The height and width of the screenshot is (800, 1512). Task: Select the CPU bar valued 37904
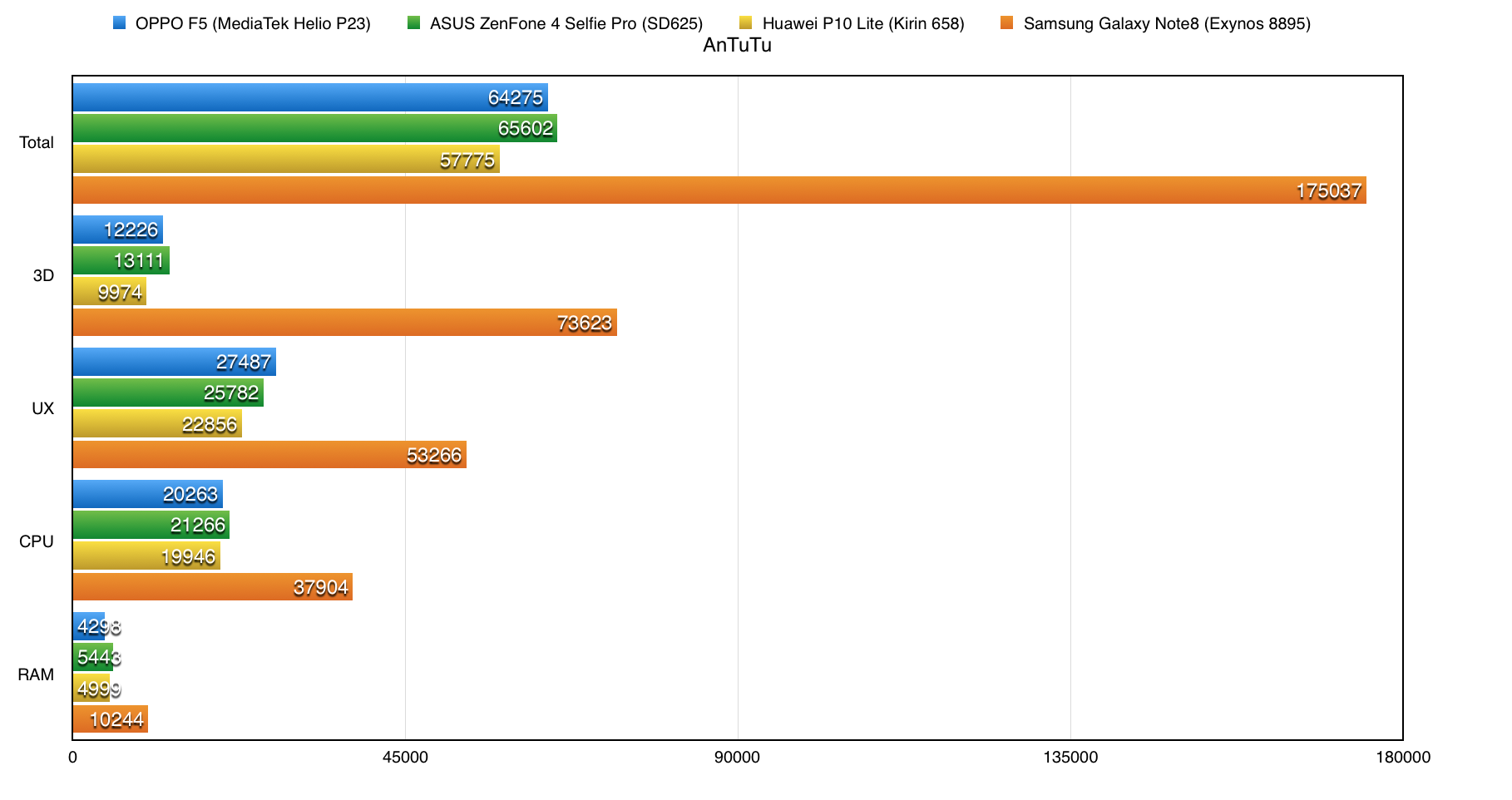point(213,586)
